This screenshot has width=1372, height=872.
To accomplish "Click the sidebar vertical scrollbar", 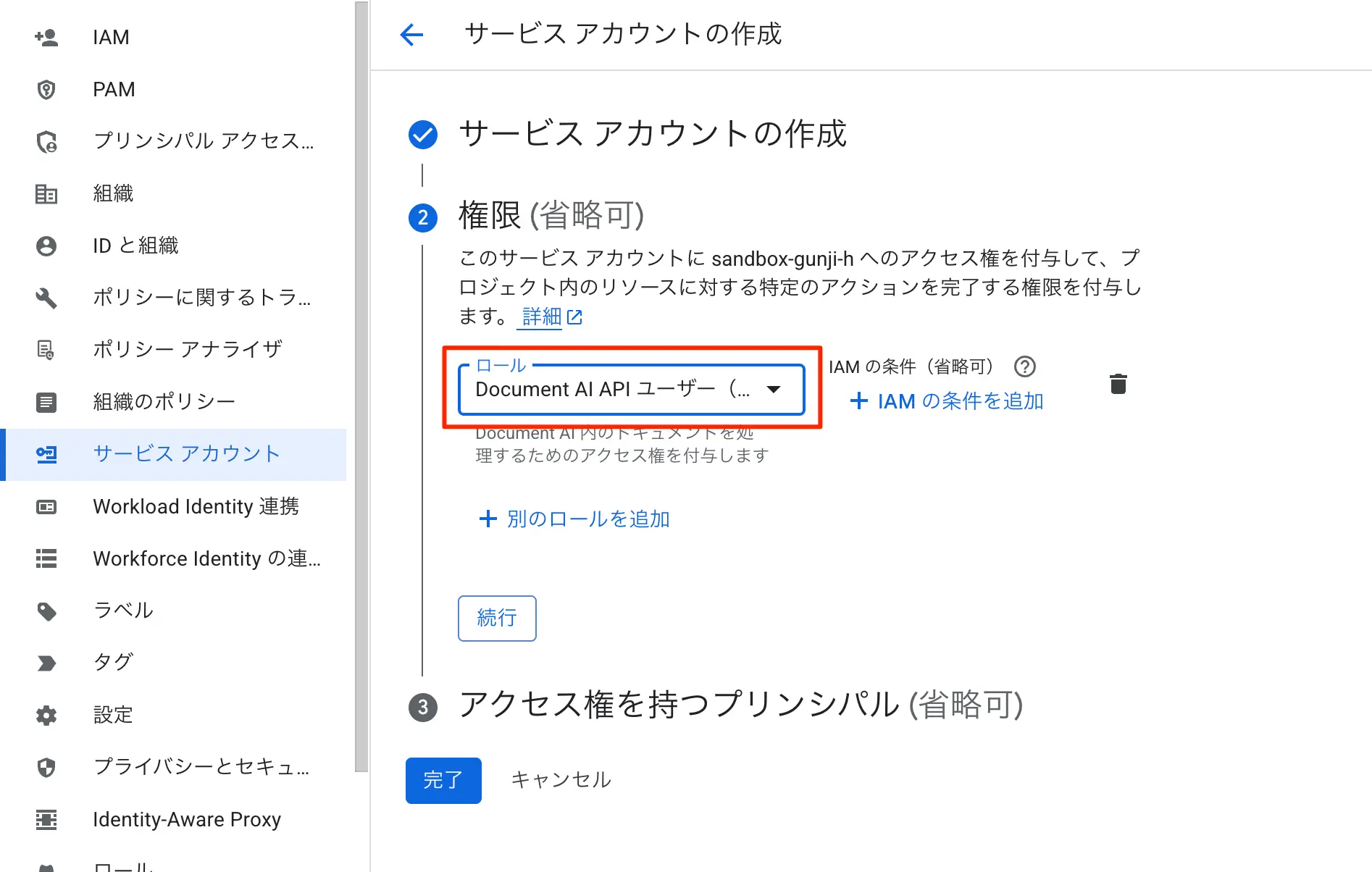I will click(x=361, y=384).
